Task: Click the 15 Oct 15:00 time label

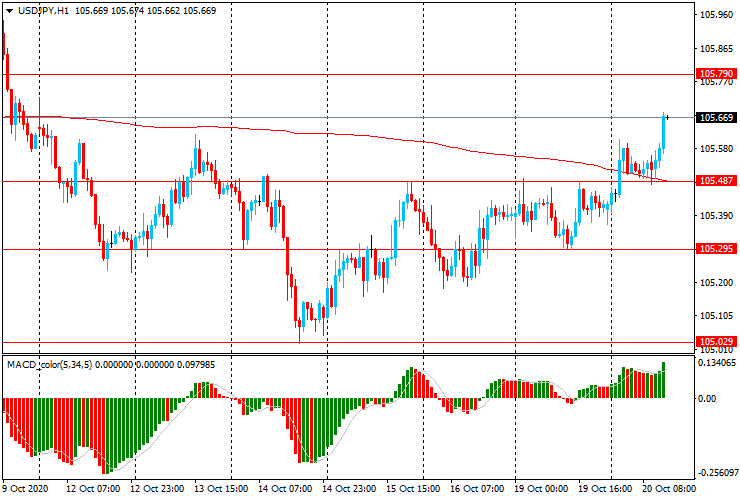Action: [x=413, y=488]
